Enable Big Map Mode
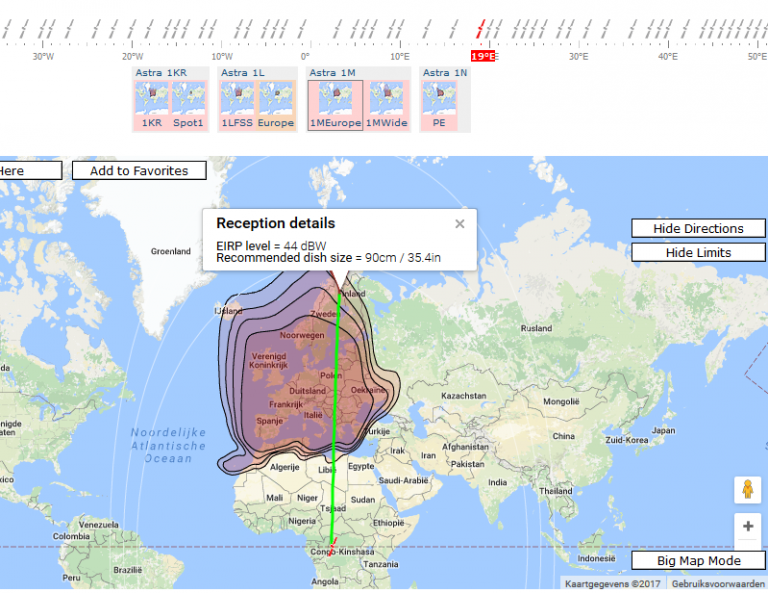 point(698,561)
